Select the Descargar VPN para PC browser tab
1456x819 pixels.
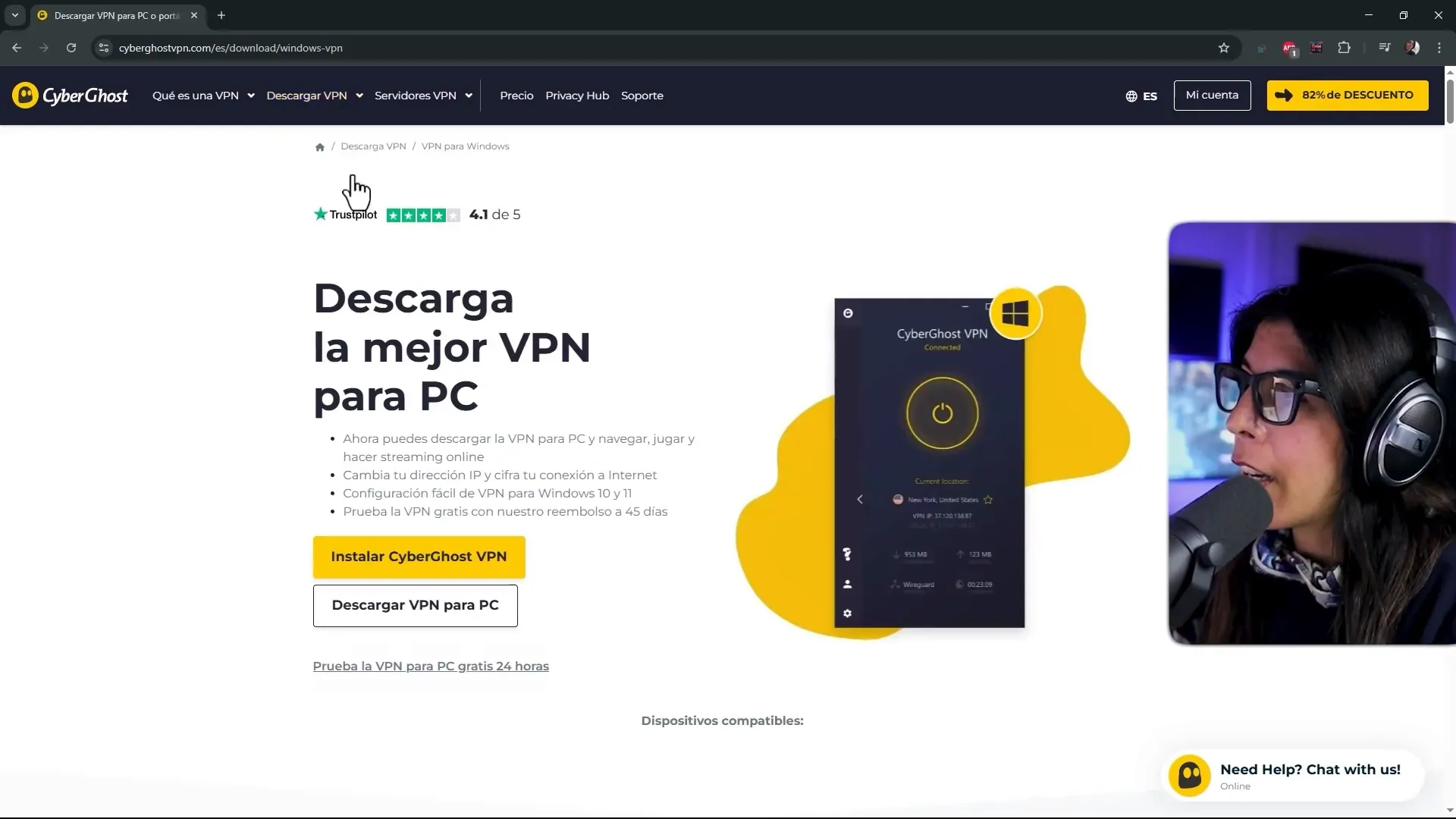[x=118, y=15]
